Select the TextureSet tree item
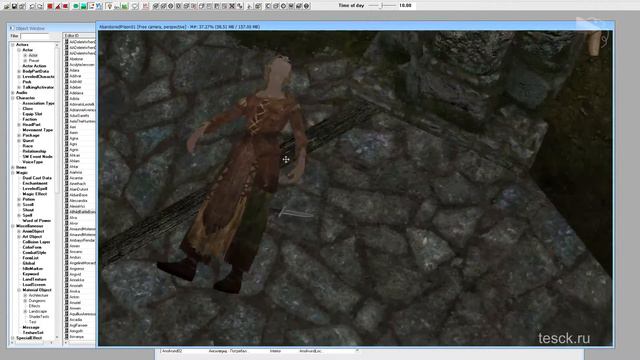Image resolution: width=640 pixels, height=360 pixels. coord(33,333)
